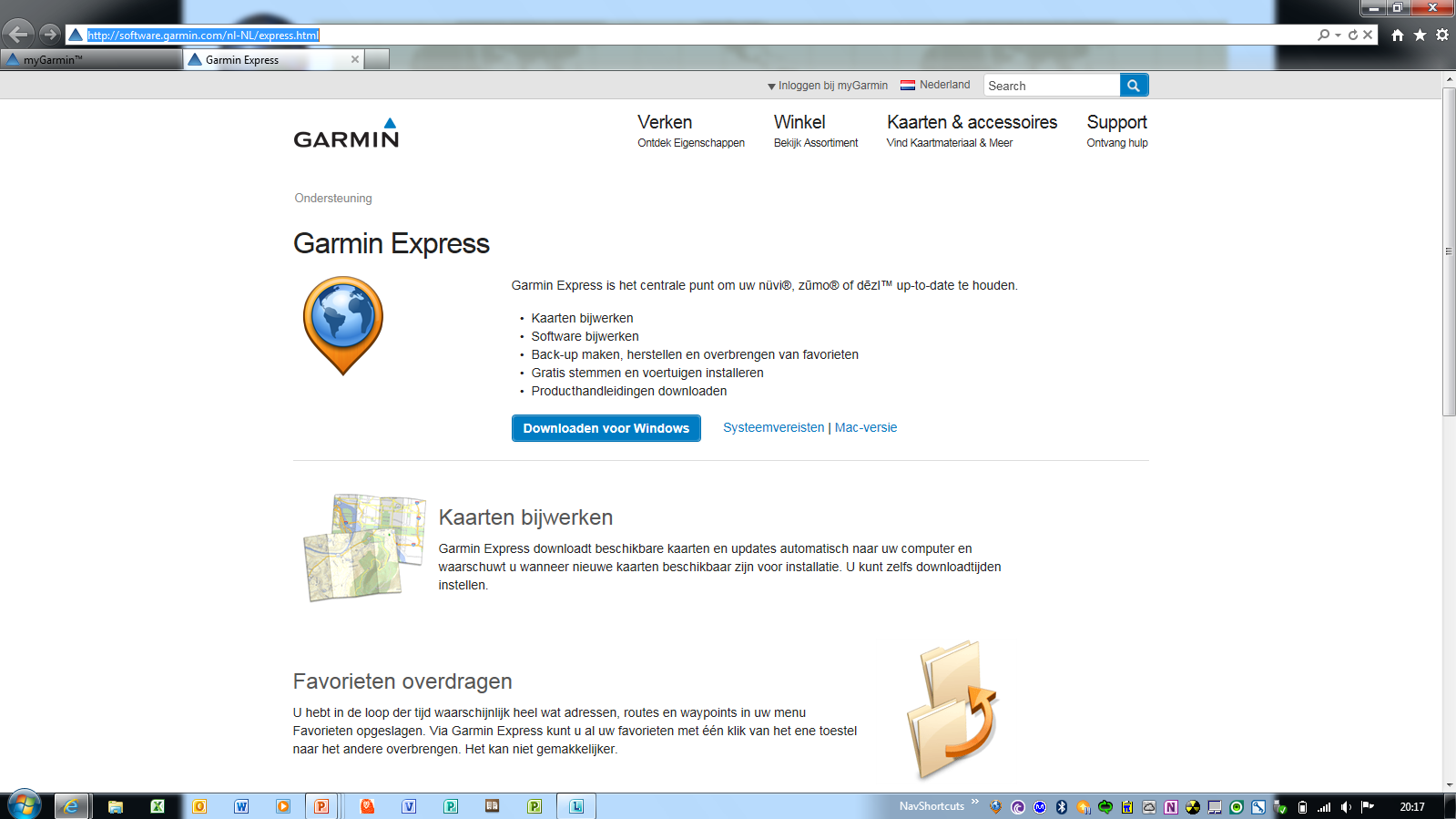Click the volume speaker tray icon
The image size is (1456, 819).
pyautogui.click(x=1346, y=807)
